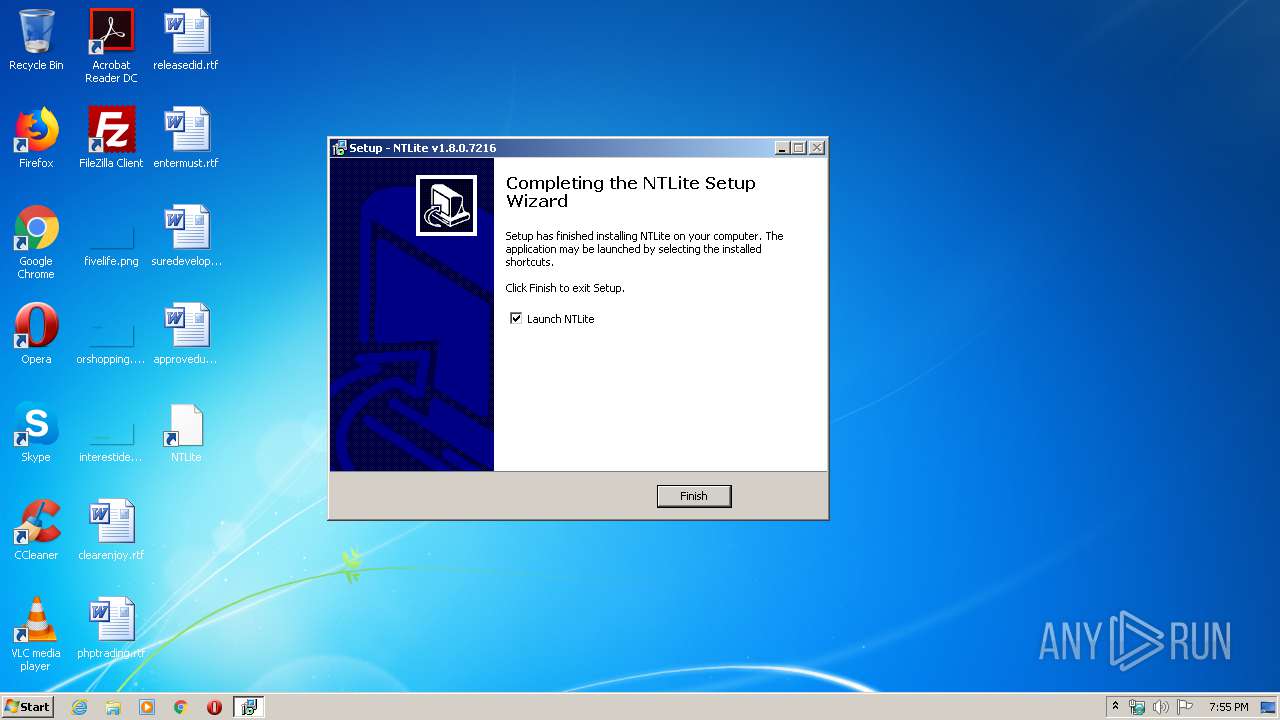Select approvedu rtf desktop file
This screenshot has height=720, width=1280.
(x=186, y=334)
